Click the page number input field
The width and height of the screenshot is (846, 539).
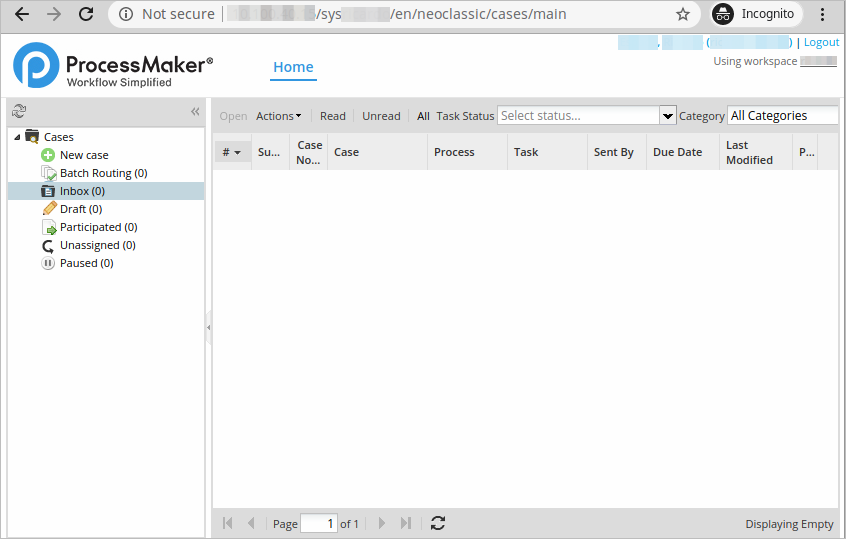319,523
